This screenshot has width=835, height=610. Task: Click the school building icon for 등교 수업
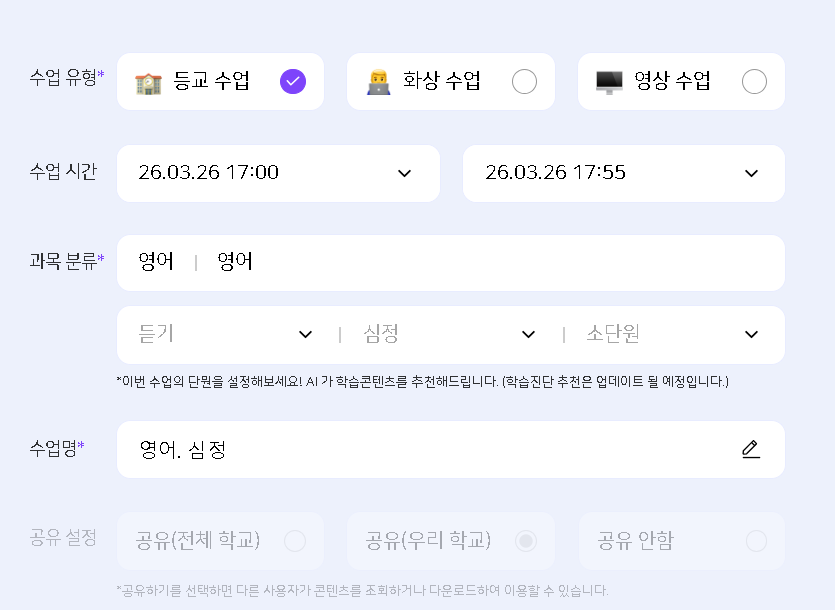point(148,82)
